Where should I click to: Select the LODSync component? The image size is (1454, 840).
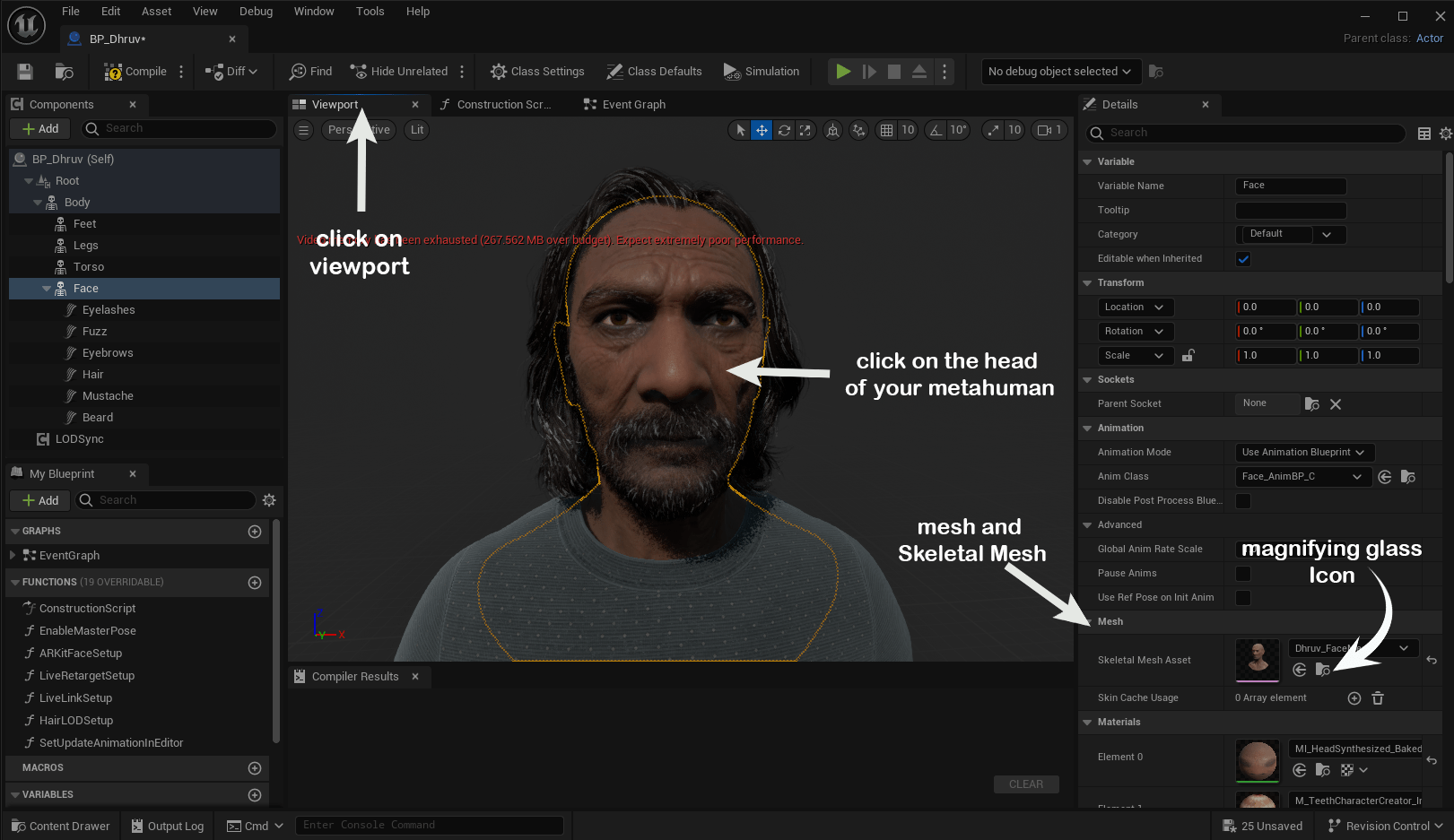(79, 439)
